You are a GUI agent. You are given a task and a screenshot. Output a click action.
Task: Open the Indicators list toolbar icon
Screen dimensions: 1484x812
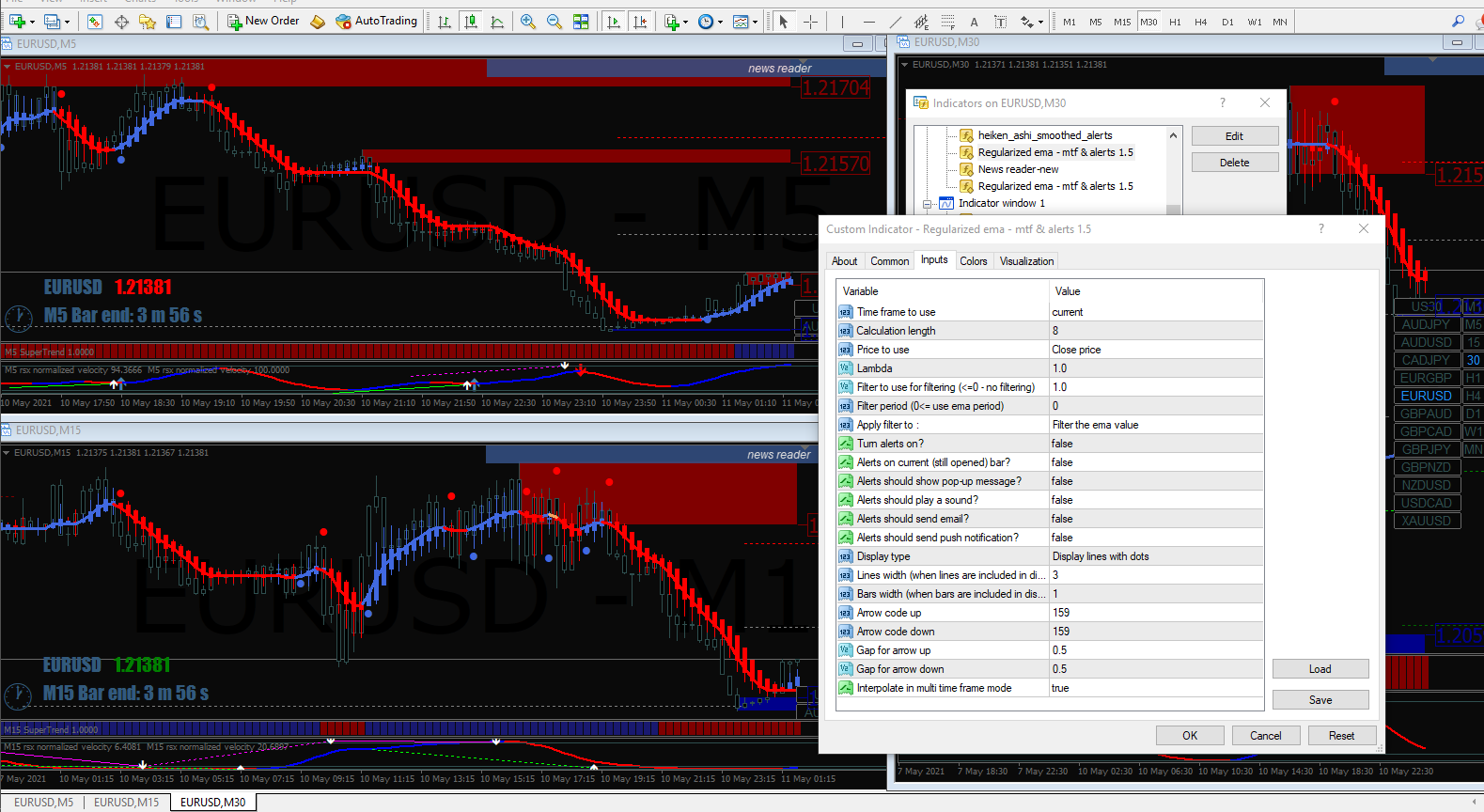671,22
